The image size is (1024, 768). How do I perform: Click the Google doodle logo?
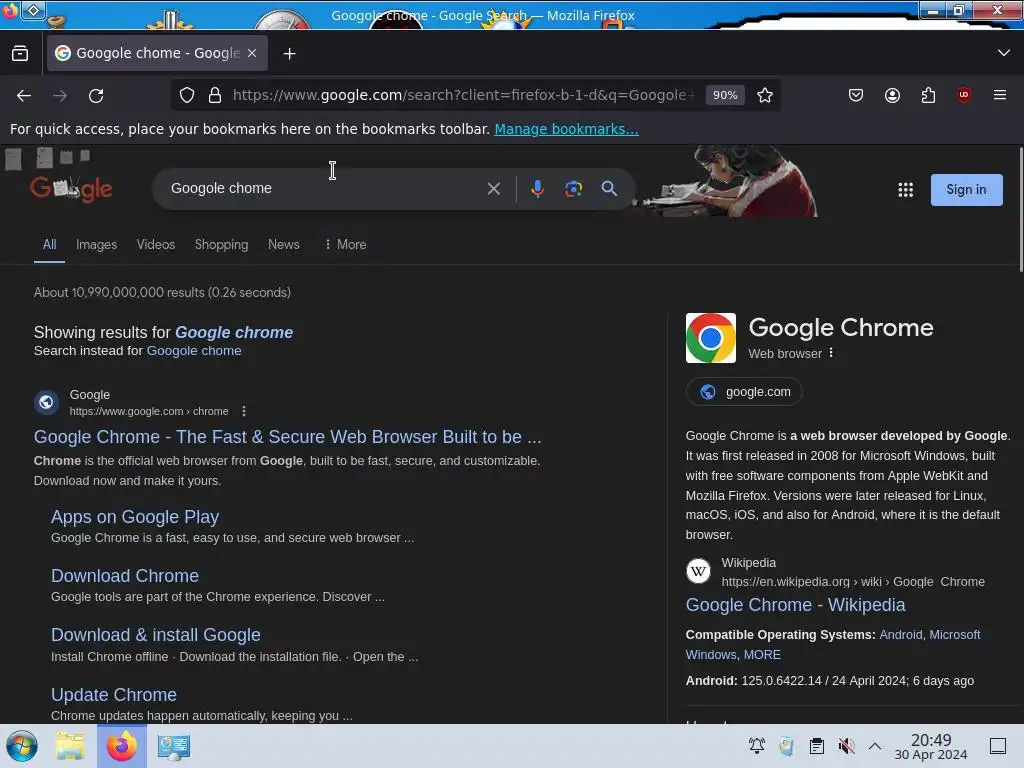pyautogui.click(x=71, y=188)
